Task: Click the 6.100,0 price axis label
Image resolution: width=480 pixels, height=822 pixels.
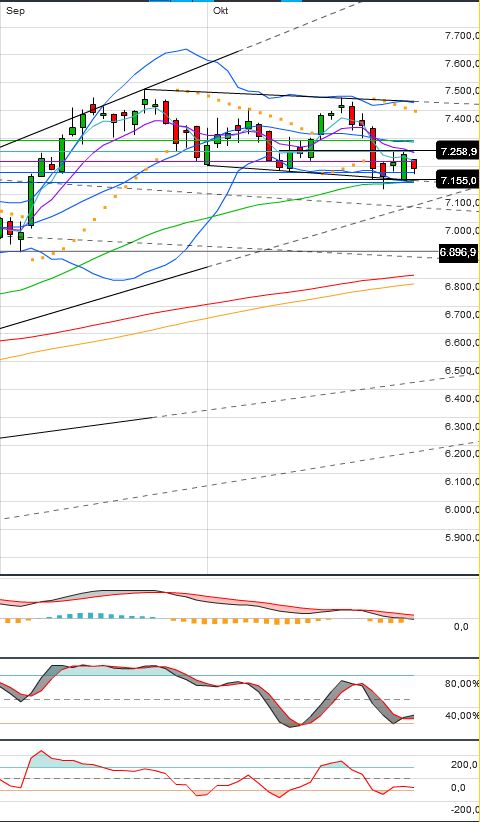Action: point(462,481)
